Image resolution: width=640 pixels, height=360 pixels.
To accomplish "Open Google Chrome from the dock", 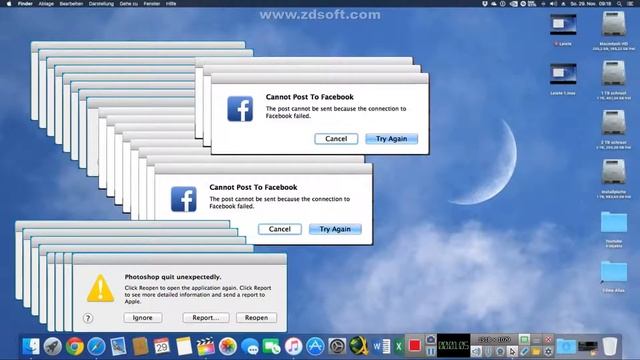I will pyautogui.click(x=75, y=347).
